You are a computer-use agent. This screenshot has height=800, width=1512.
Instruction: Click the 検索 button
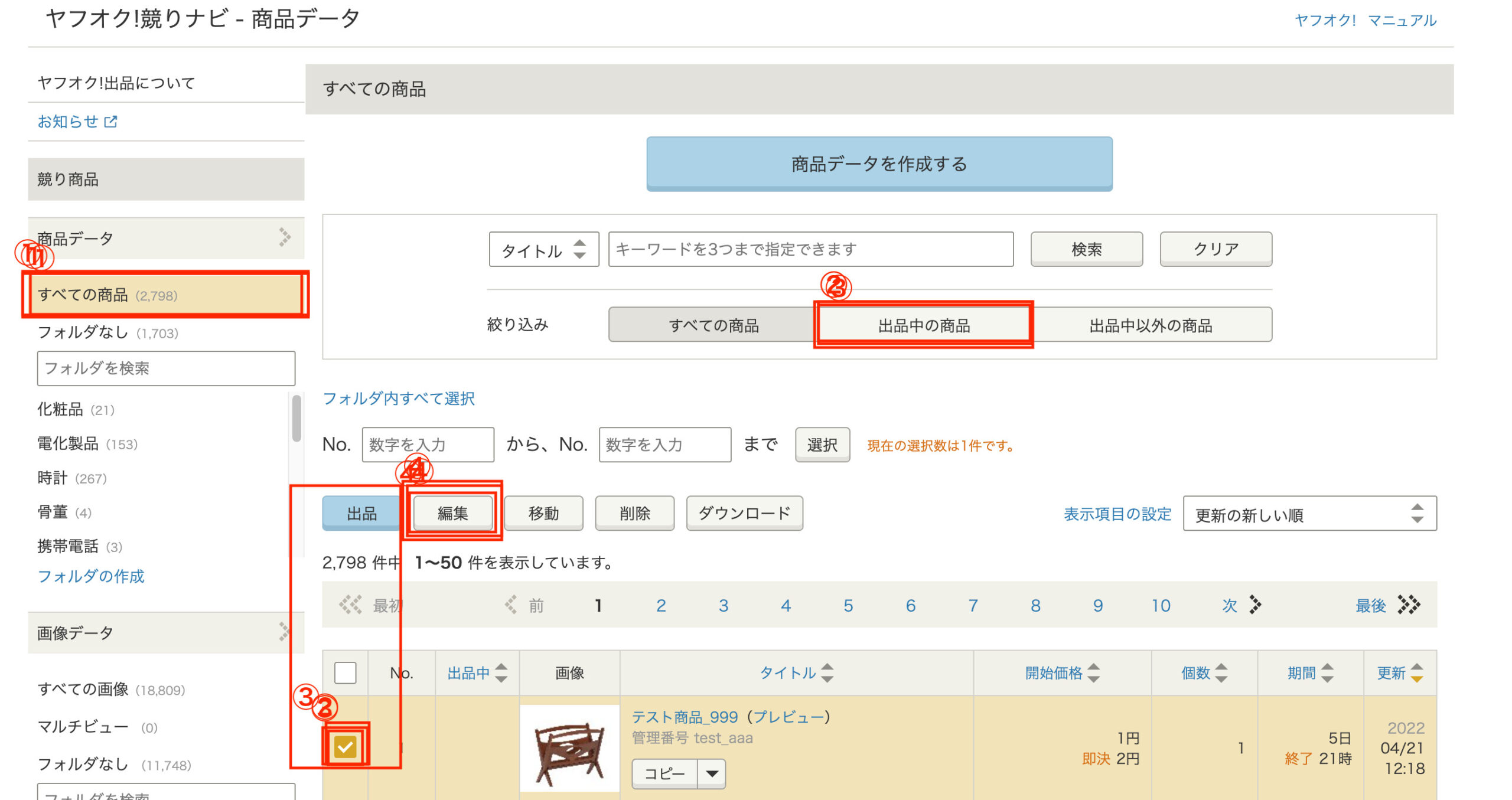(1086, 249)
